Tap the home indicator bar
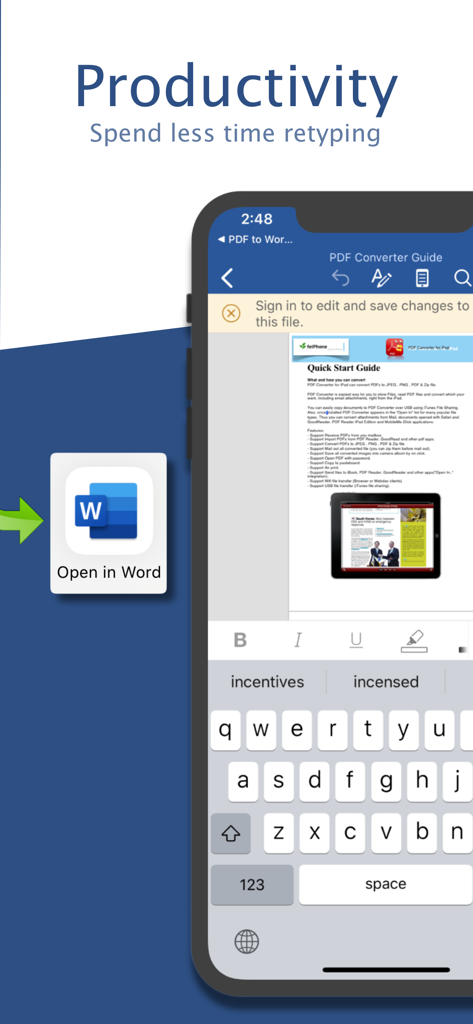The width and height of the screenshot is (473, 1024). point(386,970)
